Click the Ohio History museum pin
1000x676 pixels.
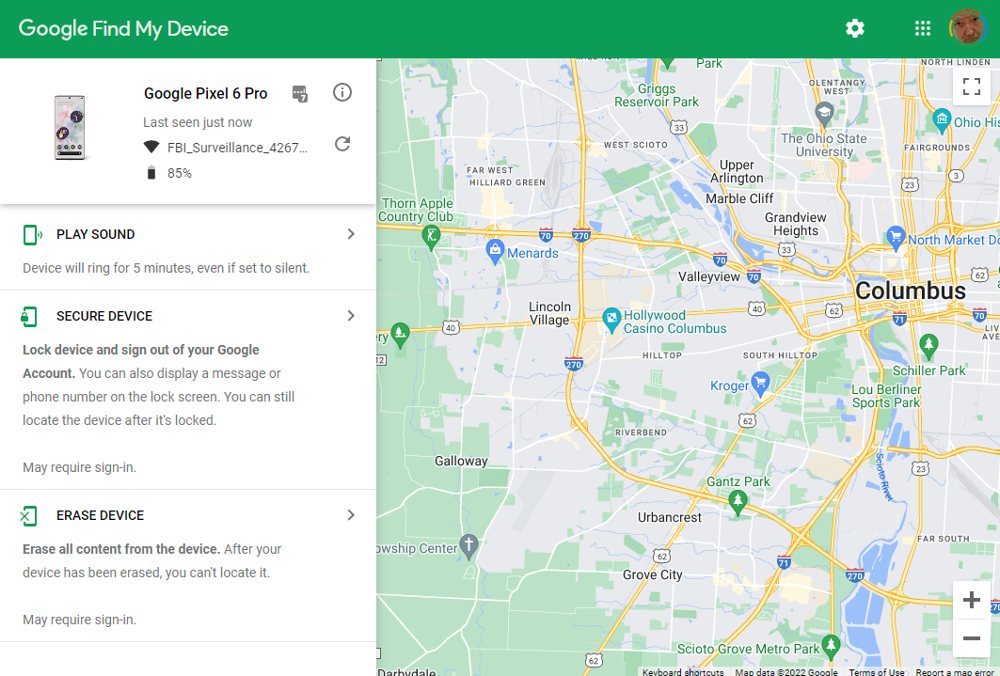point(941,121)
